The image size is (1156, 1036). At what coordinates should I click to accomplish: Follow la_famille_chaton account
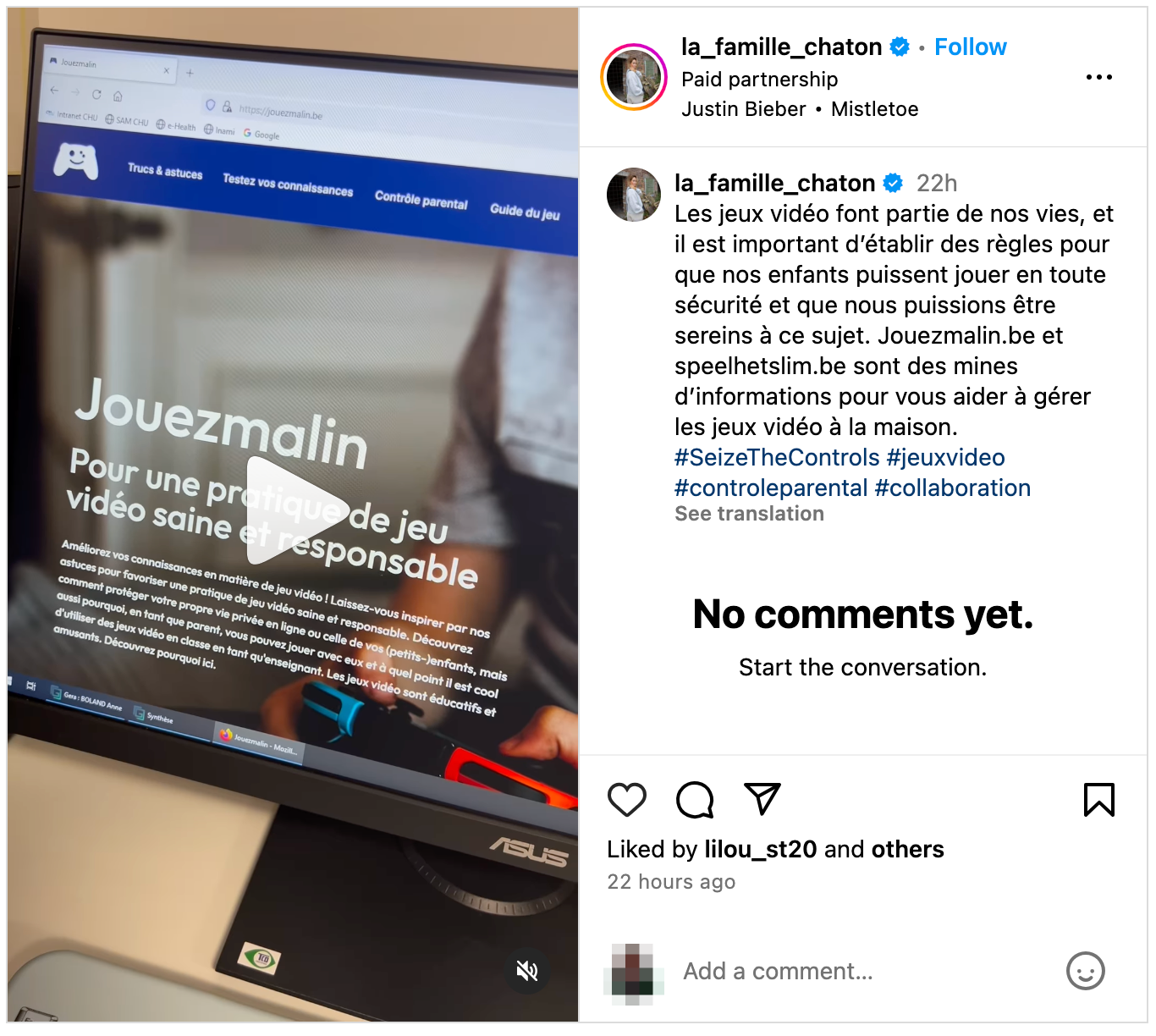(x=971, y=47)
